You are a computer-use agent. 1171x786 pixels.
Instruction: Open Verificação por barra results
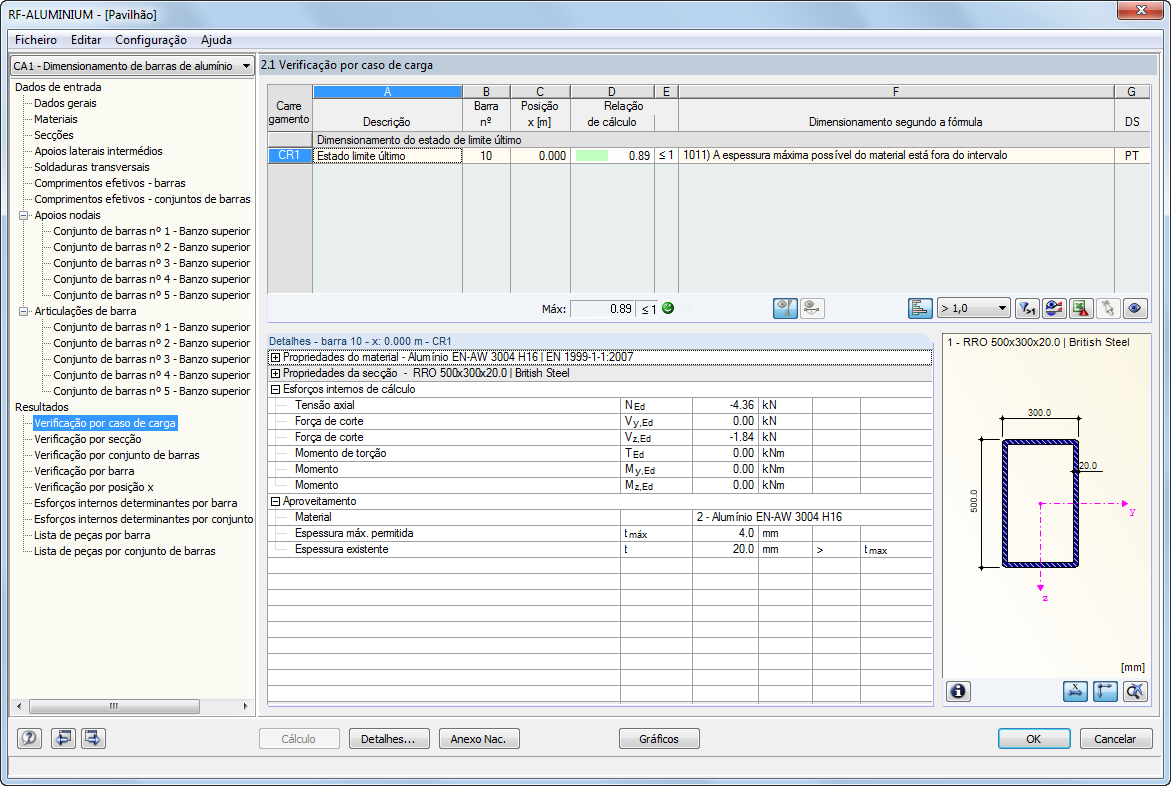pyautogui.click(x=84, y=471)
